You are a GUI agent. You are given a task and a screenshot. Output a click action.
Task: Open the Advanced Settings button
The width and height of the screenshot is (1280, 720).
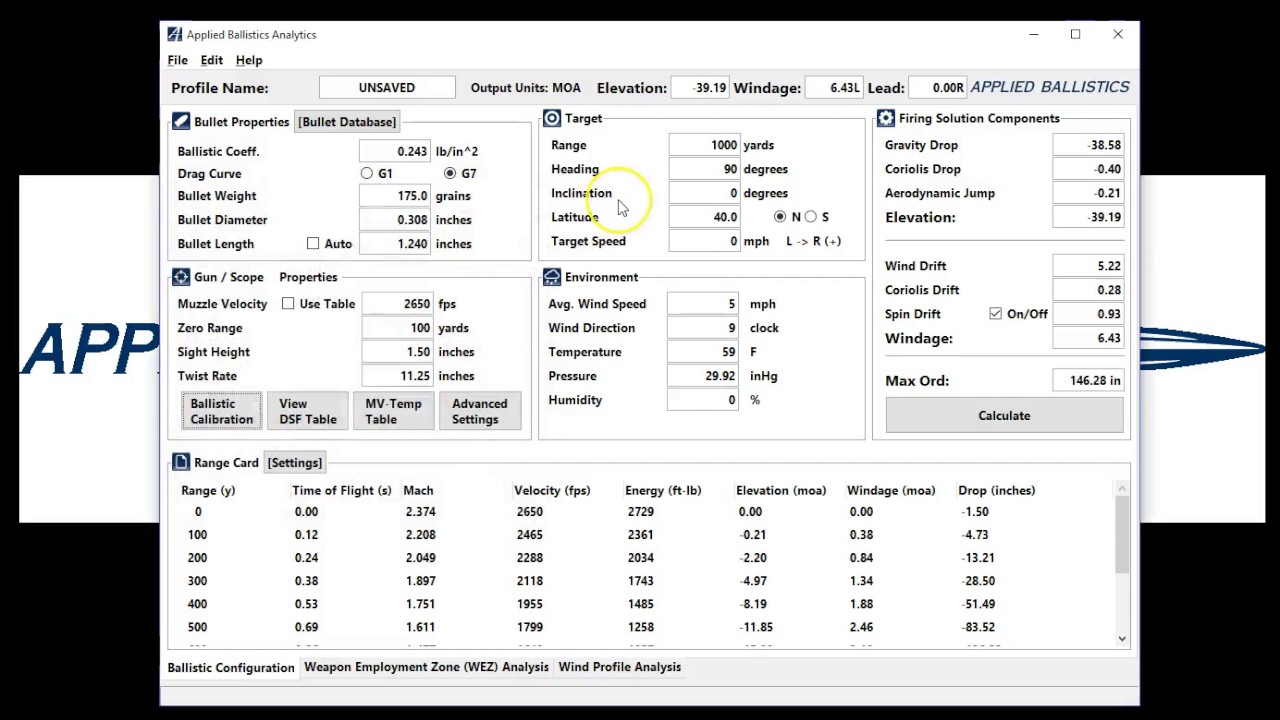tap(479, 411)
